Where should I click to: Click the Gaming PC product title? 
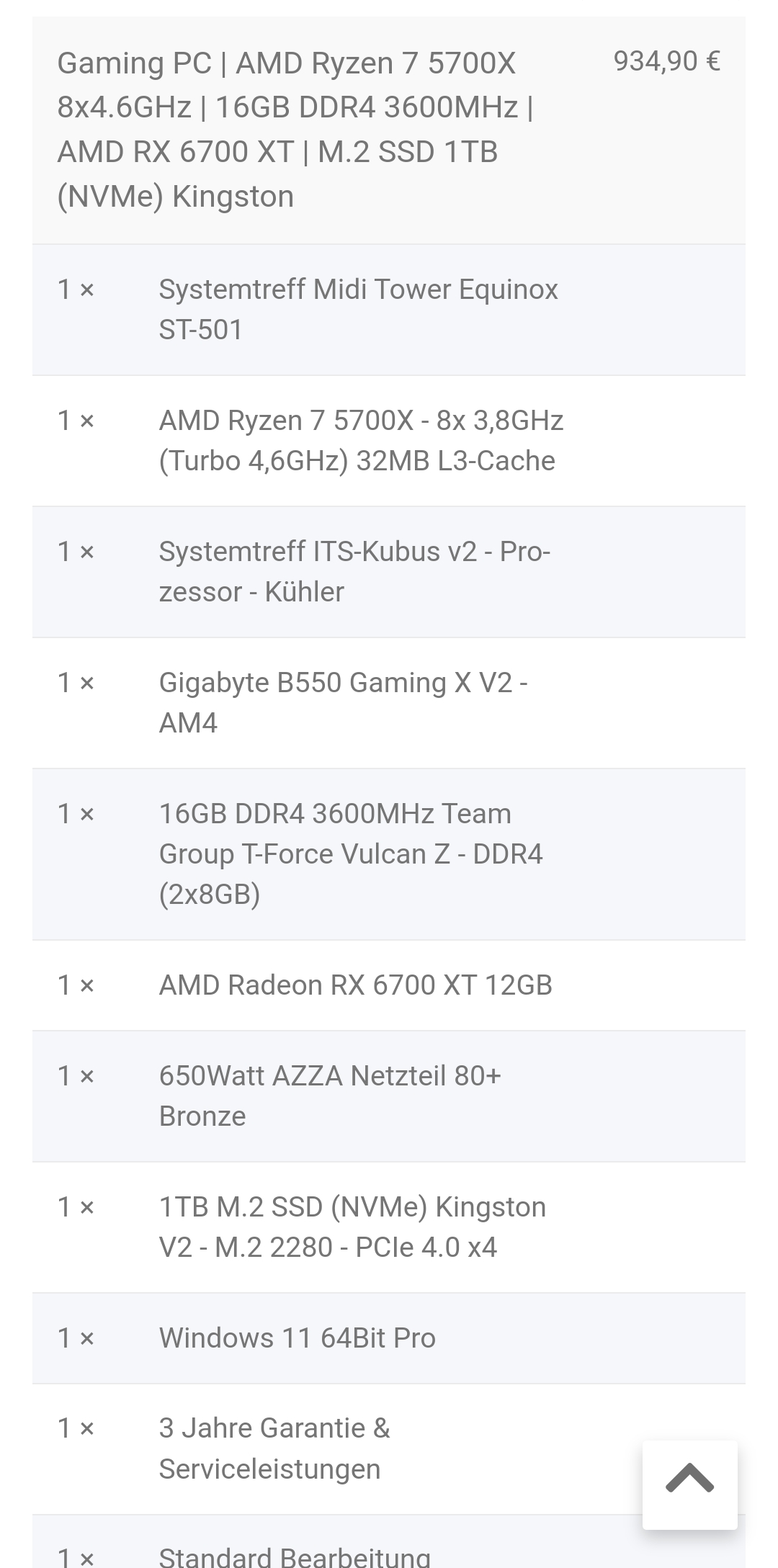(x=295, y=130)
